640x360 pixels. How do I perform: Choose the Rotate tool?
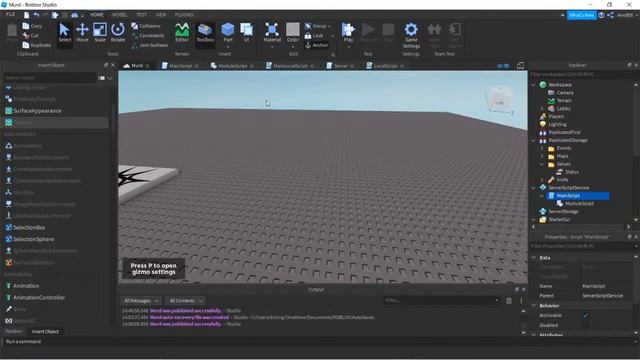click(x=118, y=33)
